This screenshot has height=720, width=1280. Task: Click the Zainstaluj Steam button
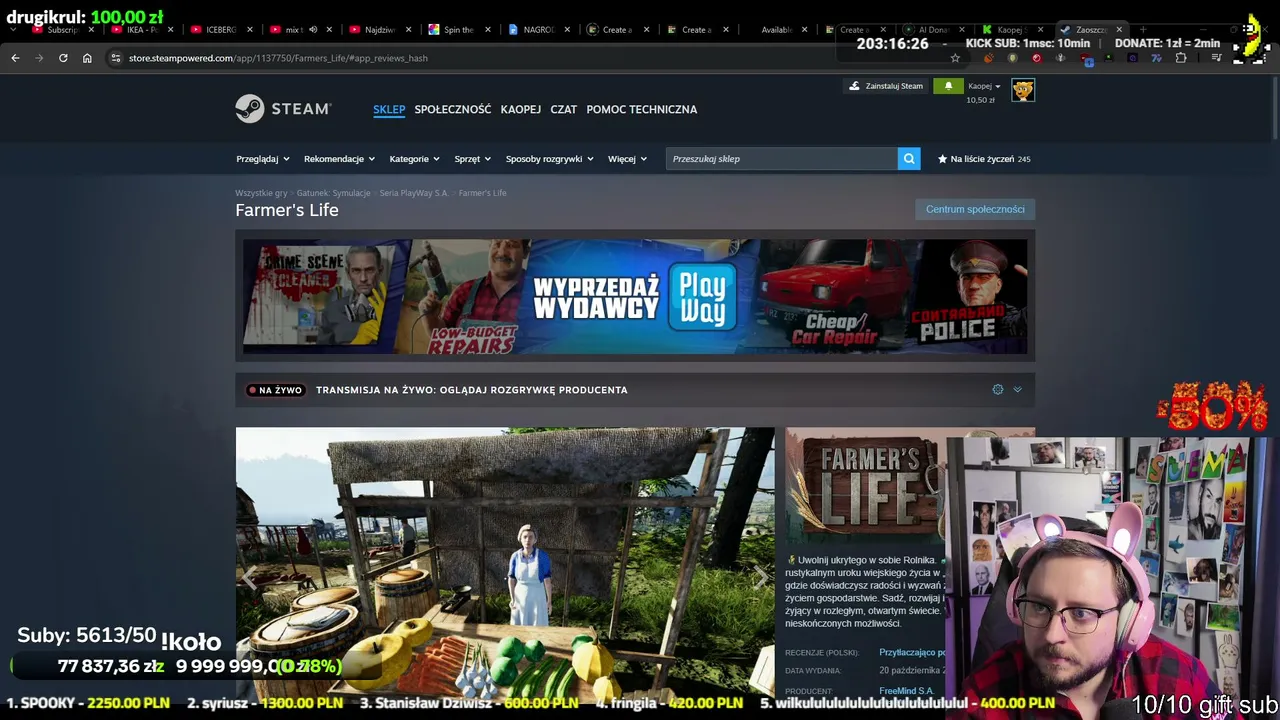click(x=886, y=86)
